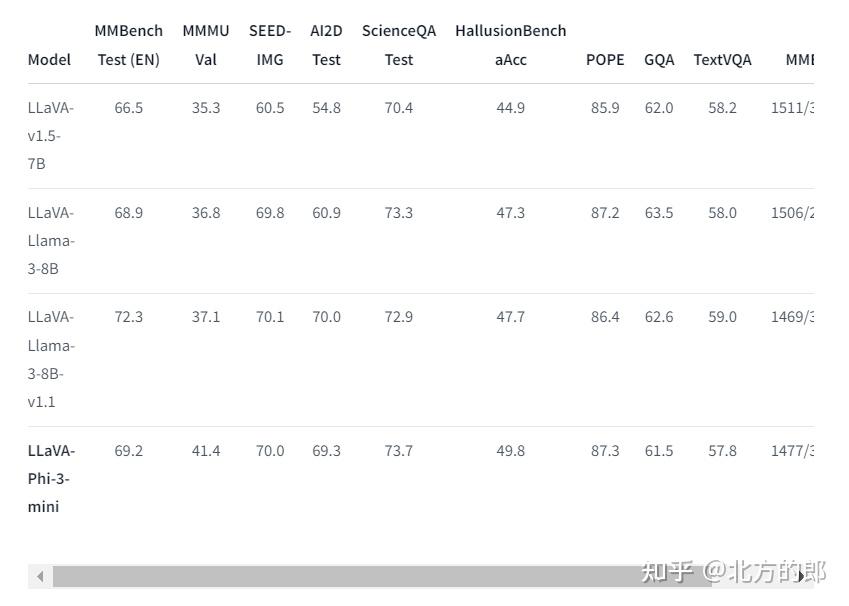
Task: Click the LLaVA-v1.5-7B model name
Action: [x=50, y=135]
